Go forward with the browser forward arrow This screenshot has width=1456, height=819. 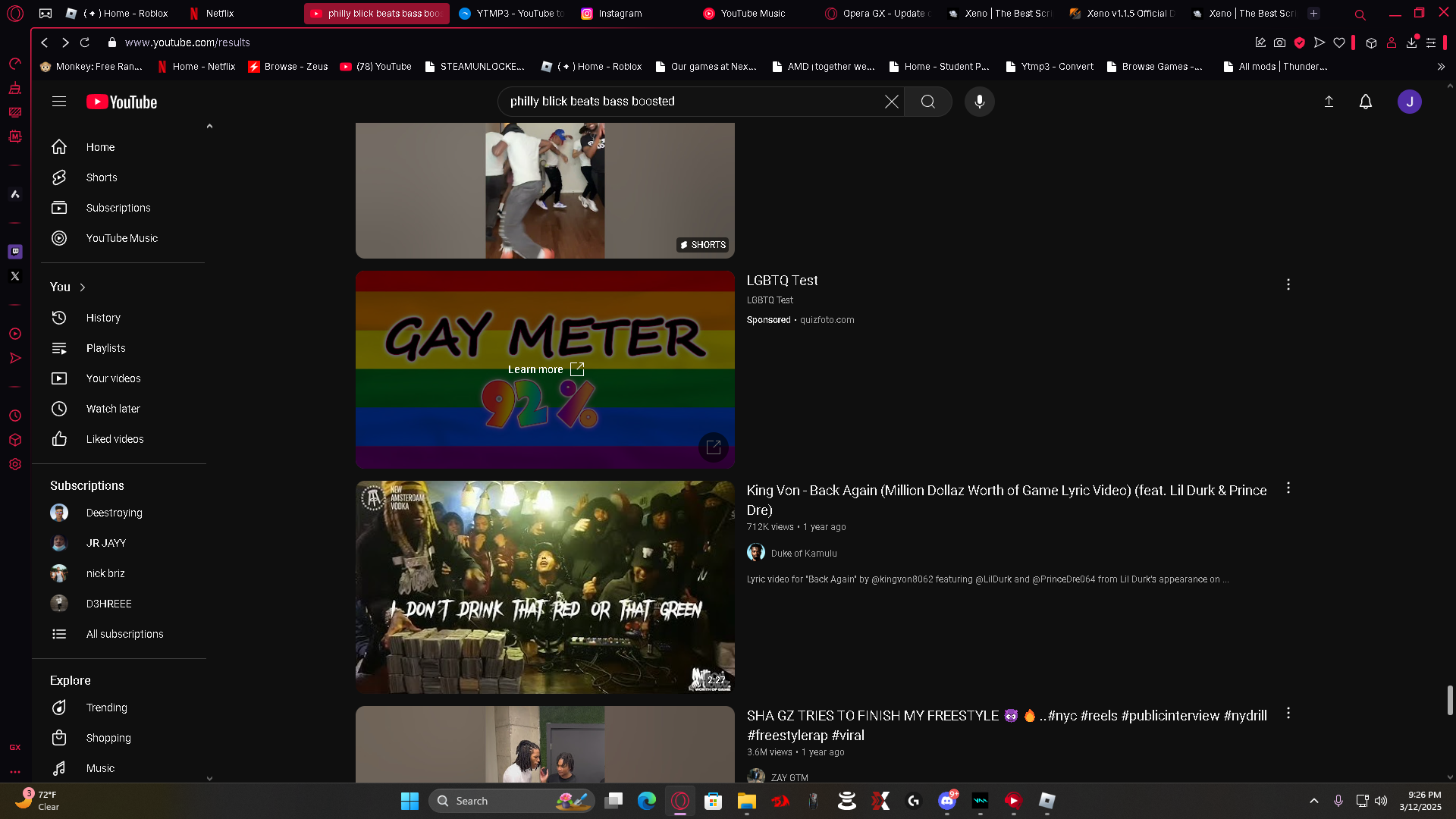pos(65,42)
